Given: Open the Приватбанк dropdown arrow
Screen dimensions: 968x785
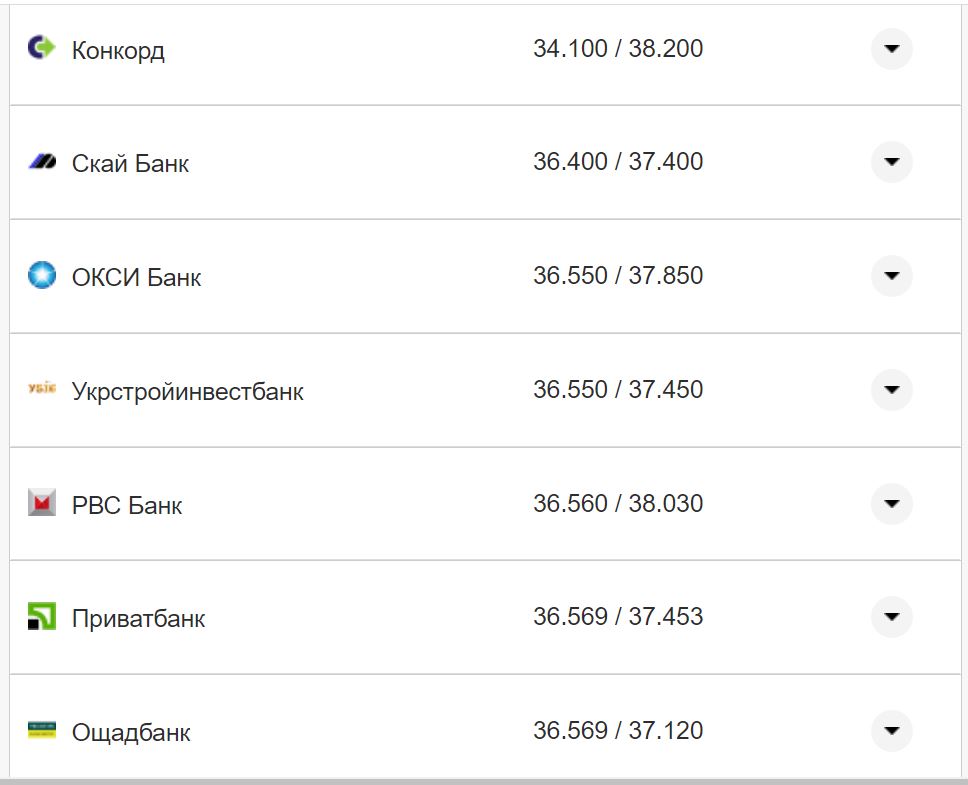Looking at the screenshot, I should pos(891,617).
